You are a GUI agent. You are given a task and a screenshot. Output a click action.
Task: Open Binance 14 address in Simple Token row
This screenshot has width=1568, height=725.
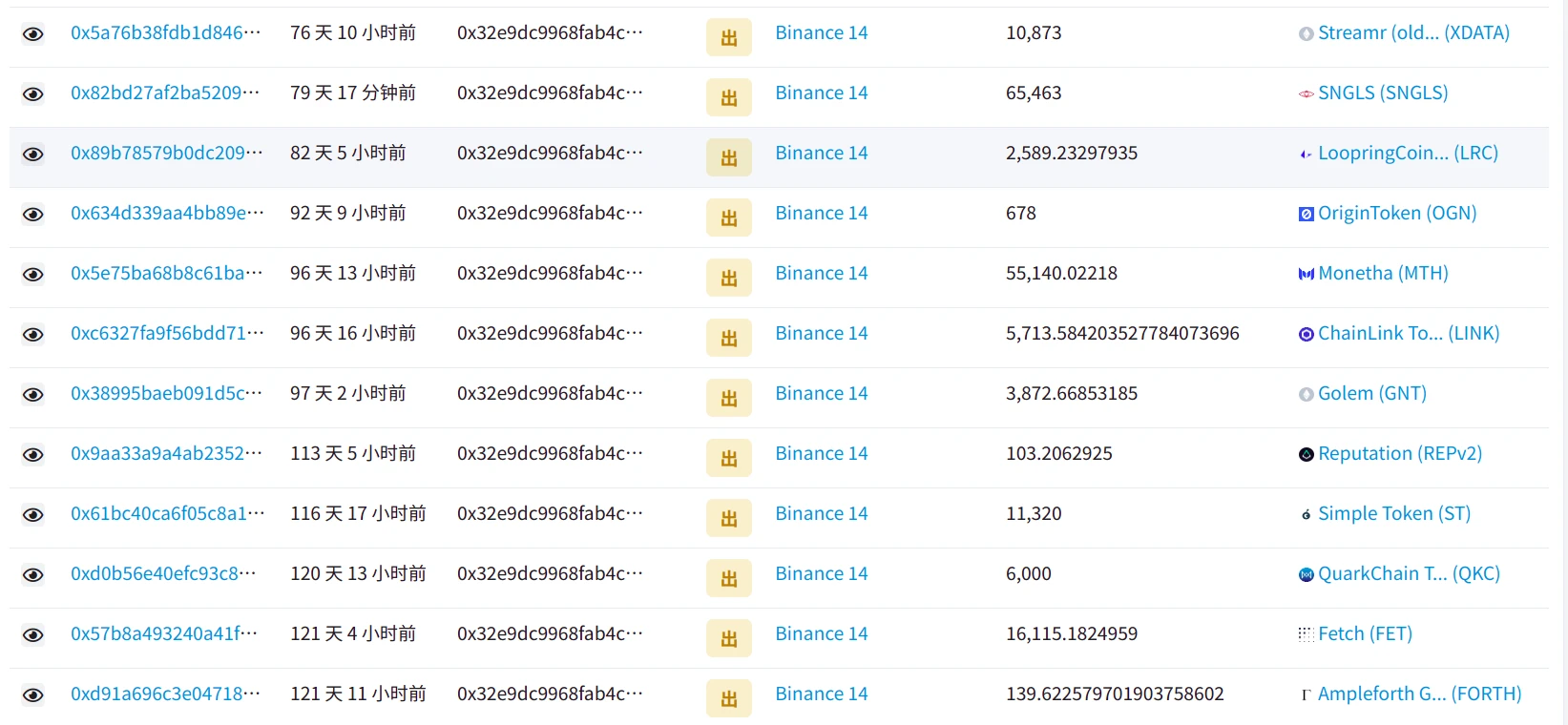tap(821, 514)
